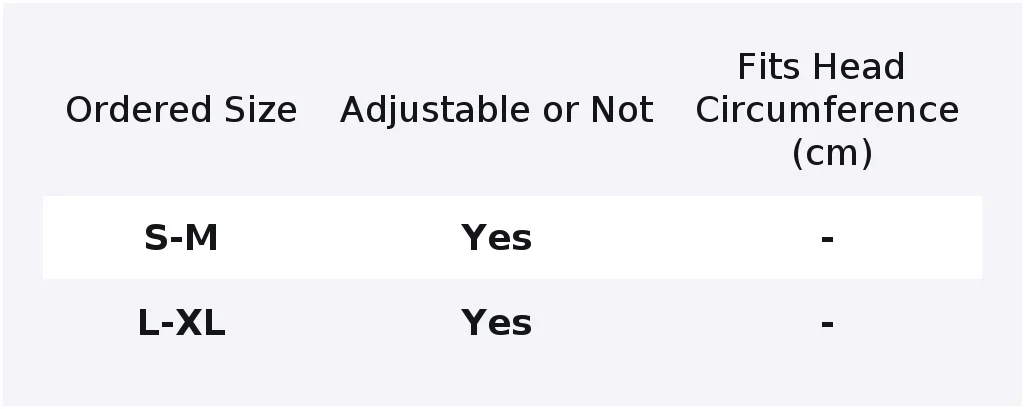Click the word or in Adjustable header

[x=560, y=112]
